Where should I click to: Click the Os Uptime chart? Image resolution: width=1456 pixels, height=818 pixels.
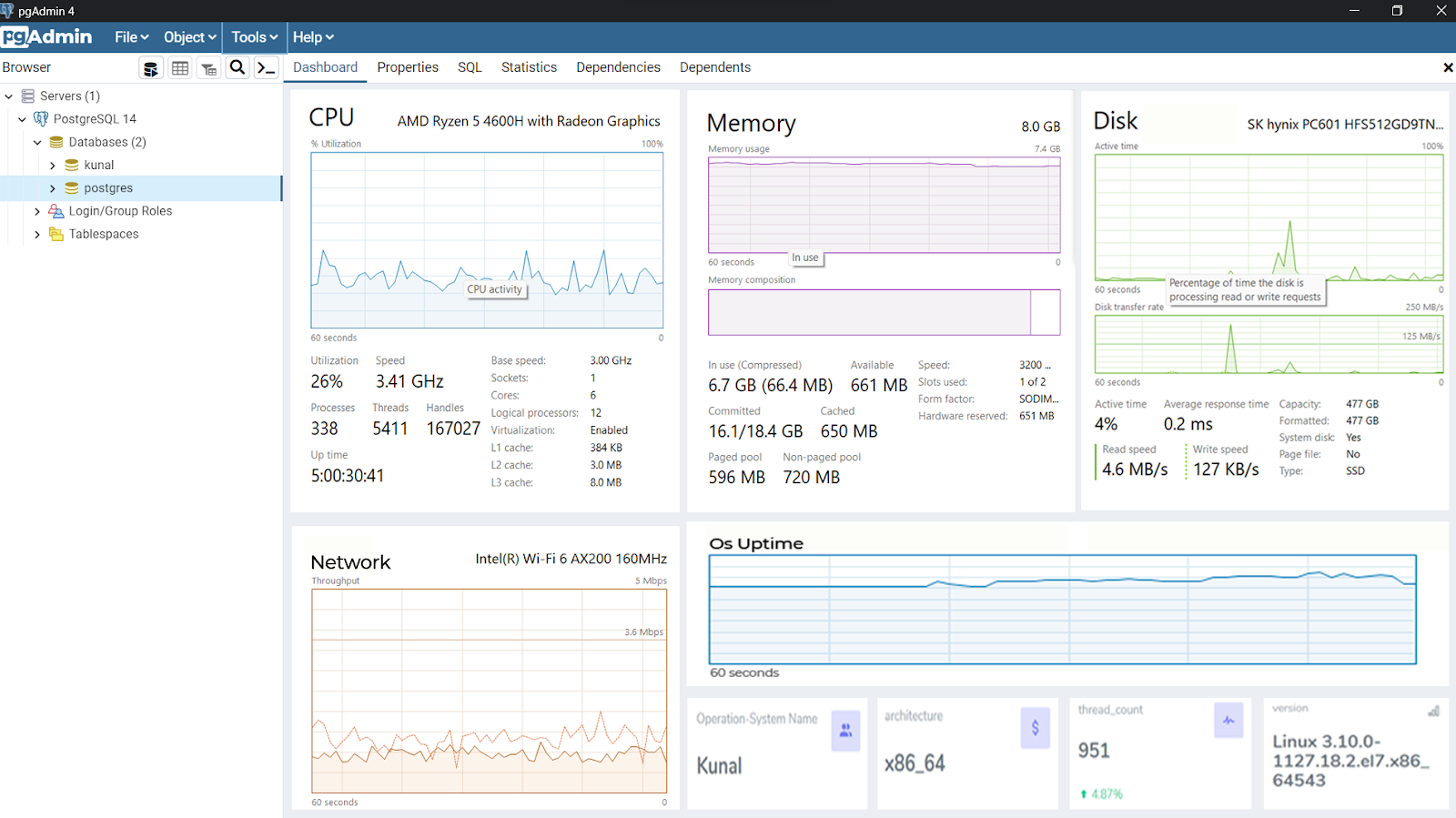click(x=1062, y=610)
